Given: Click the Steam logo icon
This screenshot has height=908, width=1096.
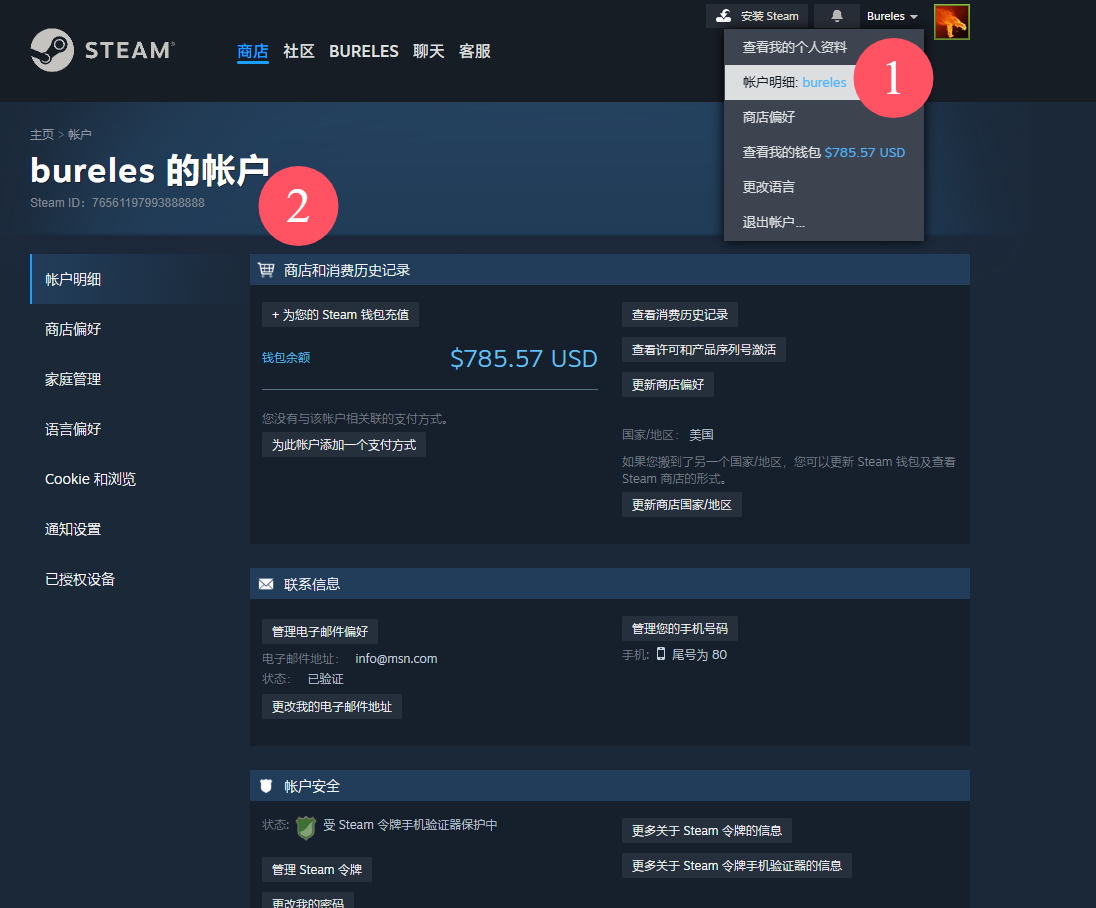Looking at the screenshot, I should tap(52, 50).
